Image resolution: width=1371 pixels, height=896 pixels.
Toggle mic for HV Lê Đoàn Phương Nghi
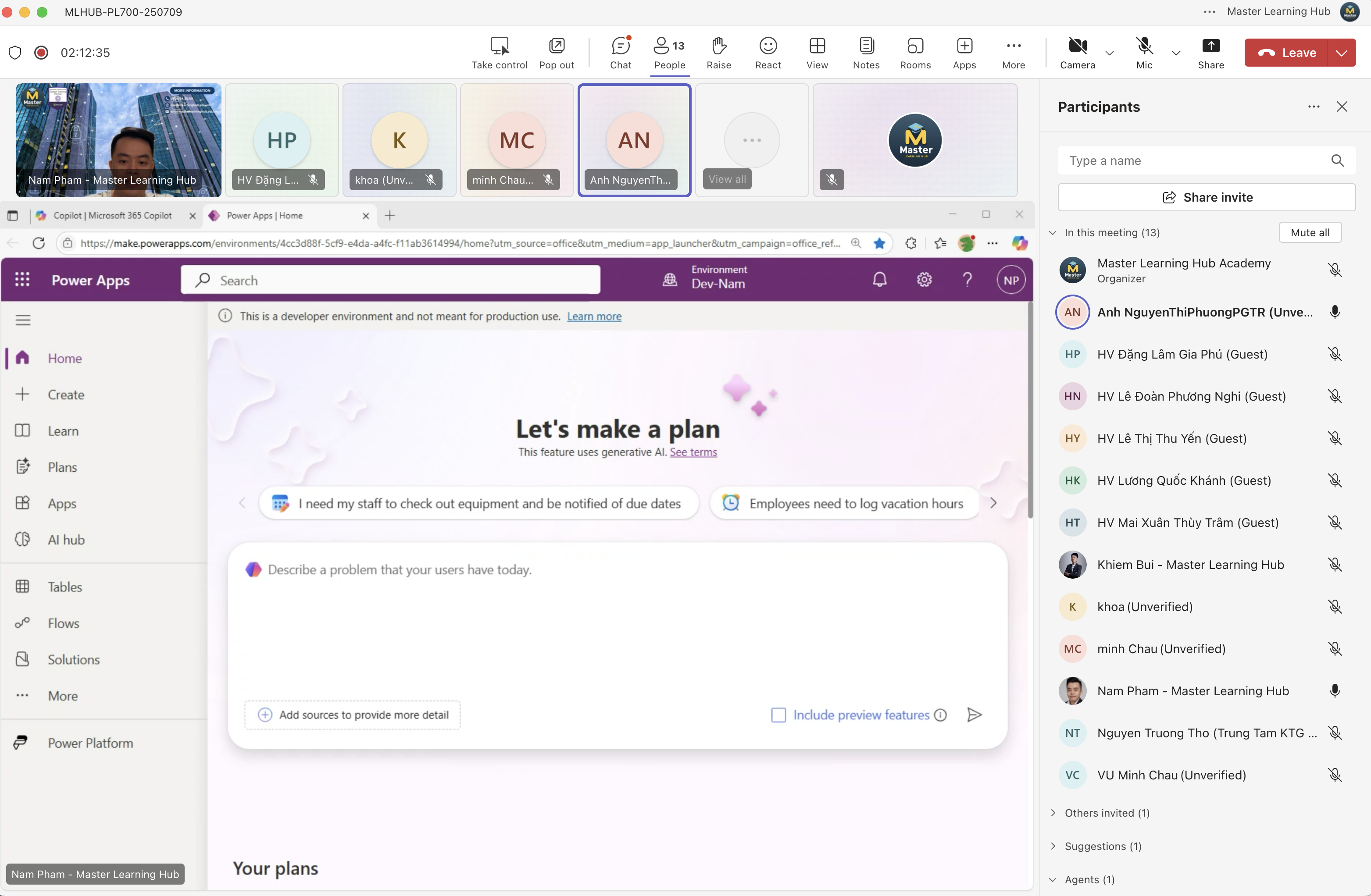[x=1334, y=396]
